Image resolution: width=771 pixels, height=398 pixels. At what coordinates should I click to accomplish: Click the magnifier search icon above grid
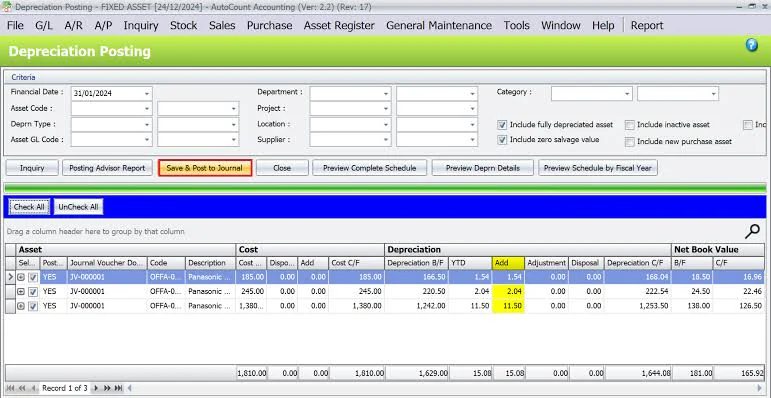pos(753,231)
